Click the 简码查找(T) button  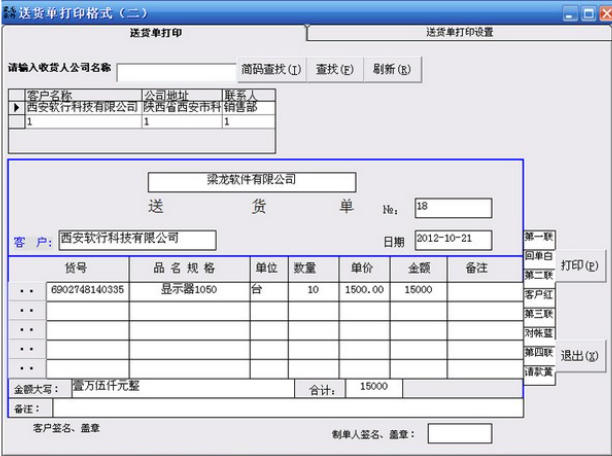point(271,69)
